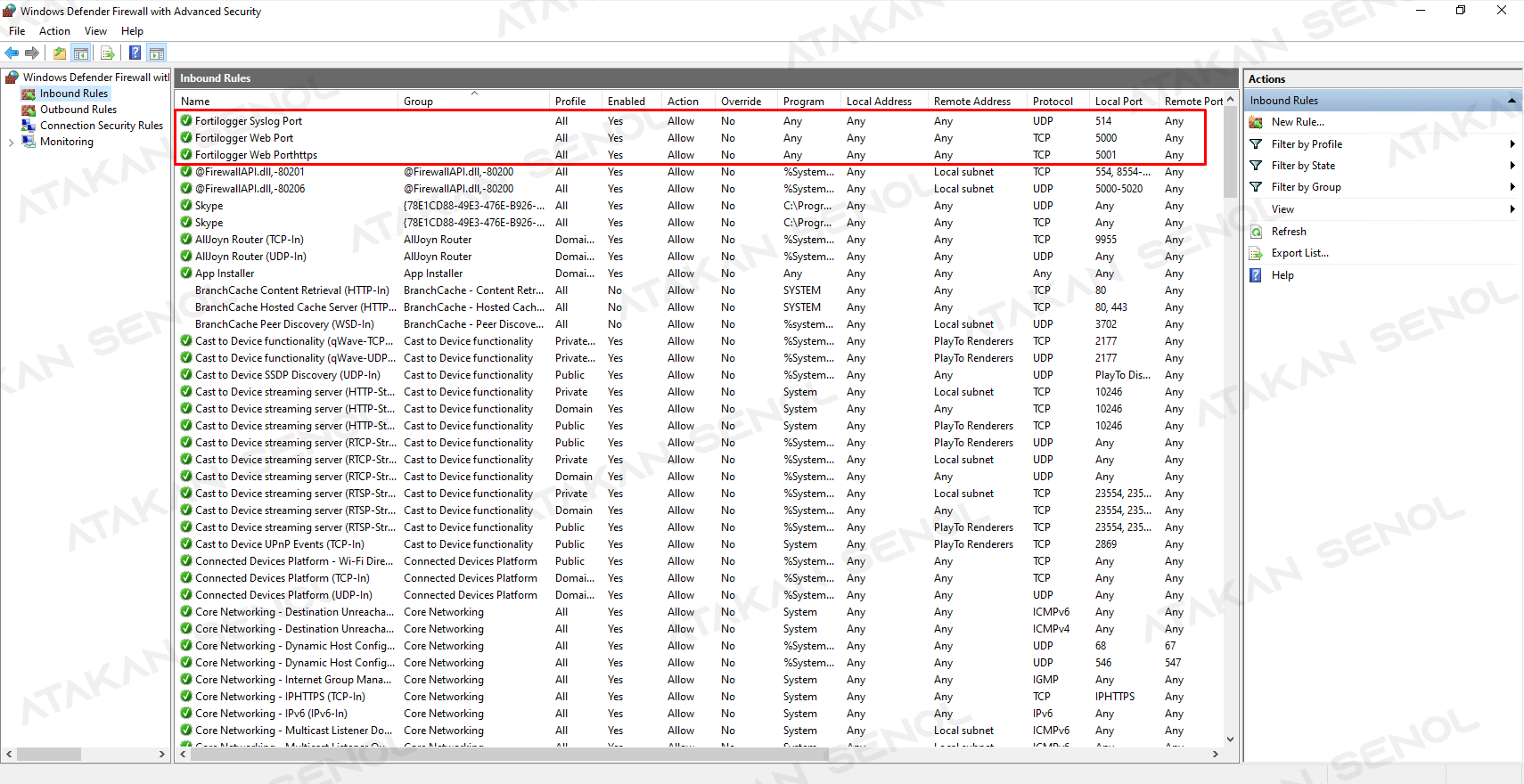The width and height of the screenshot is (1524, 784).
Task: Select the Skype UDP rule row
Action: (700, 206)
